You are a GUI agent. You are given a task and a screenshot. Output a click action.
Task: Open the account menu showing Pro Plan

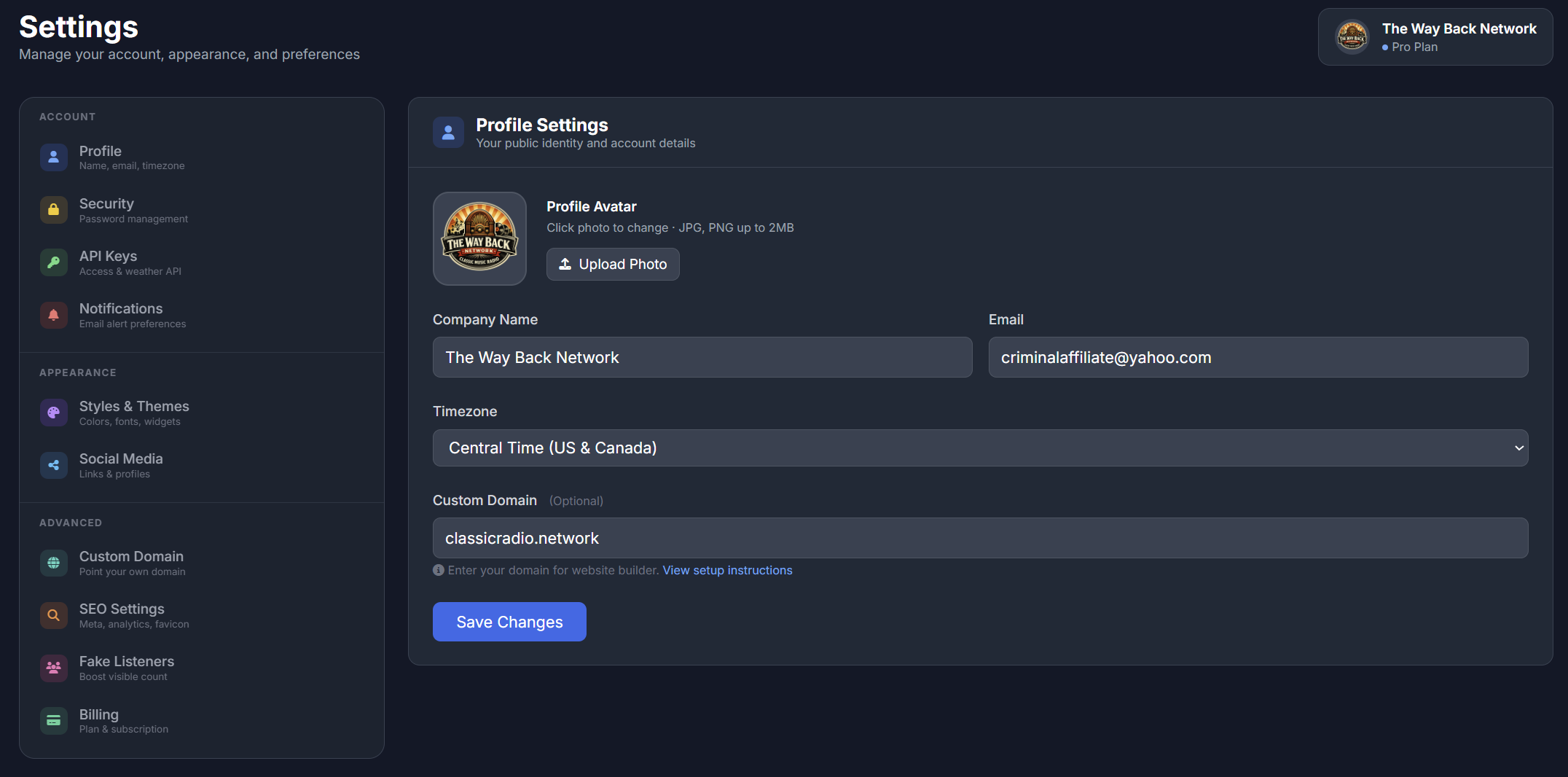click(x=1435, y=37)
